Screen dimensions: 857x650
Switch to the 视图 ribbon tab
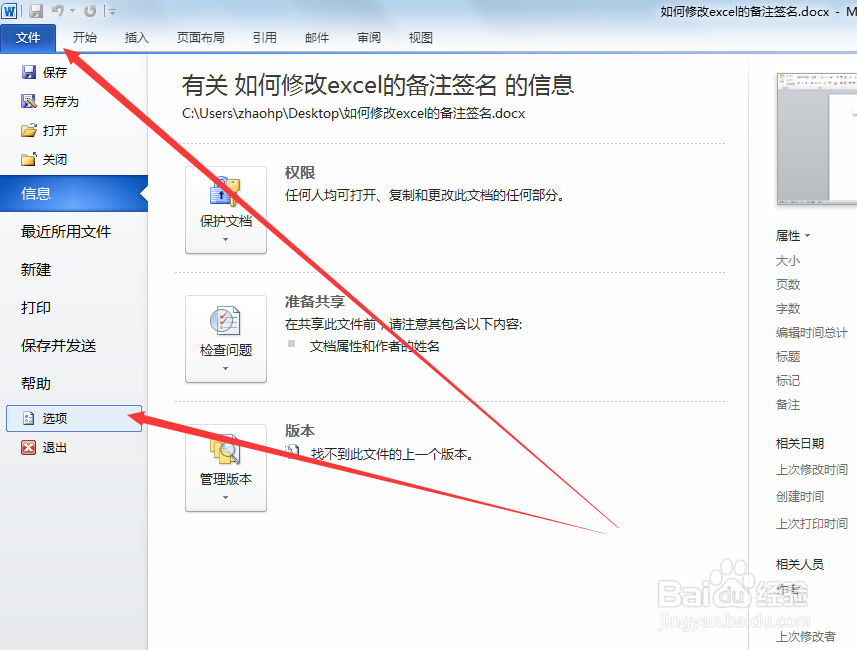(421, 38)
